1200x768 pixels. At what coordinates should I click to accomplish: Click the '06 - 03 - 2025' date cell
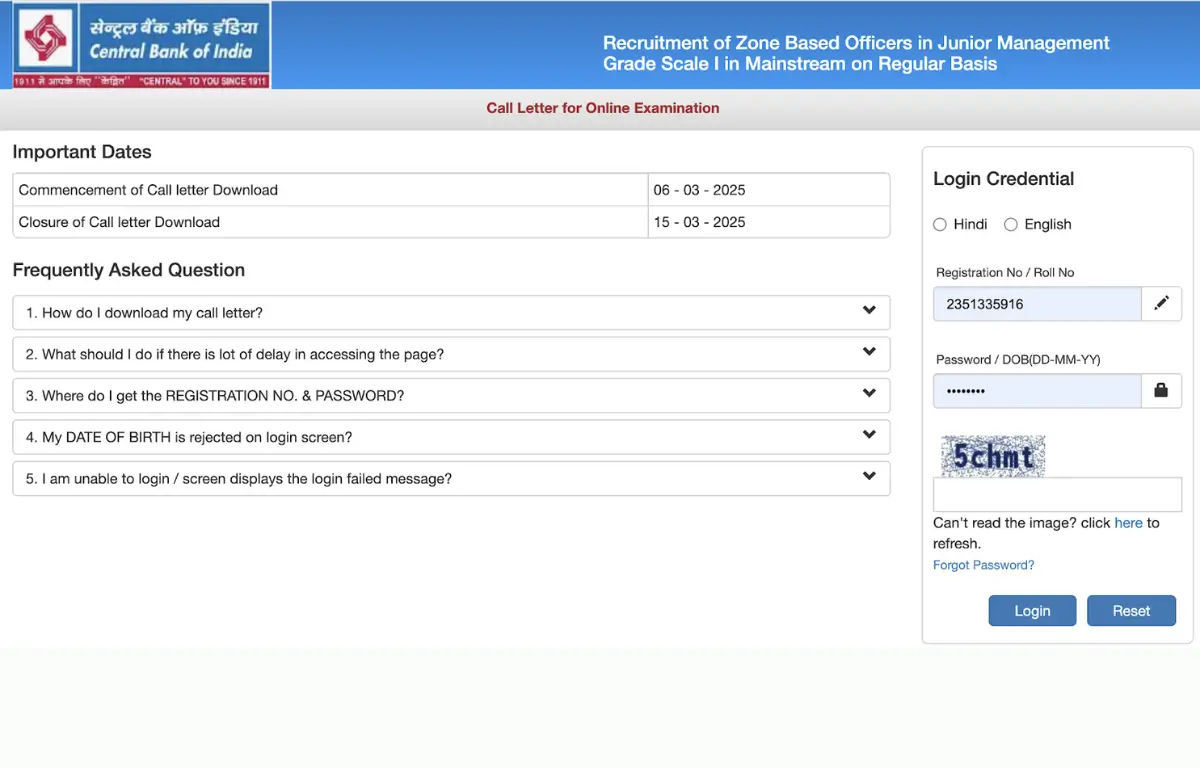pyautogui.click(x=768, y=190)
